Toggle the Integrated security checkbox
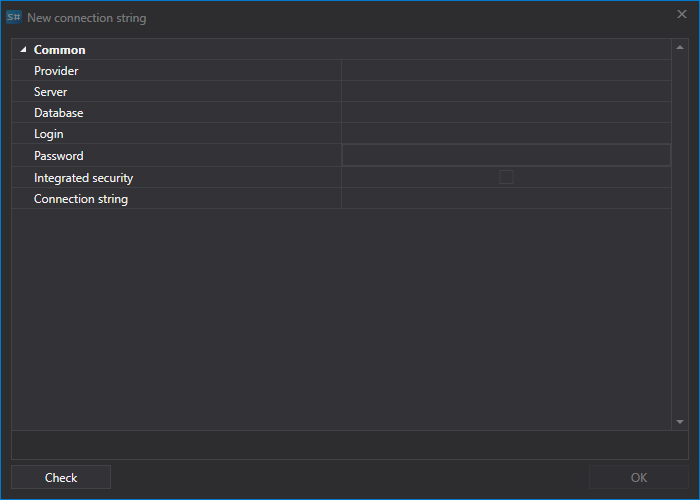 point(506,177)
